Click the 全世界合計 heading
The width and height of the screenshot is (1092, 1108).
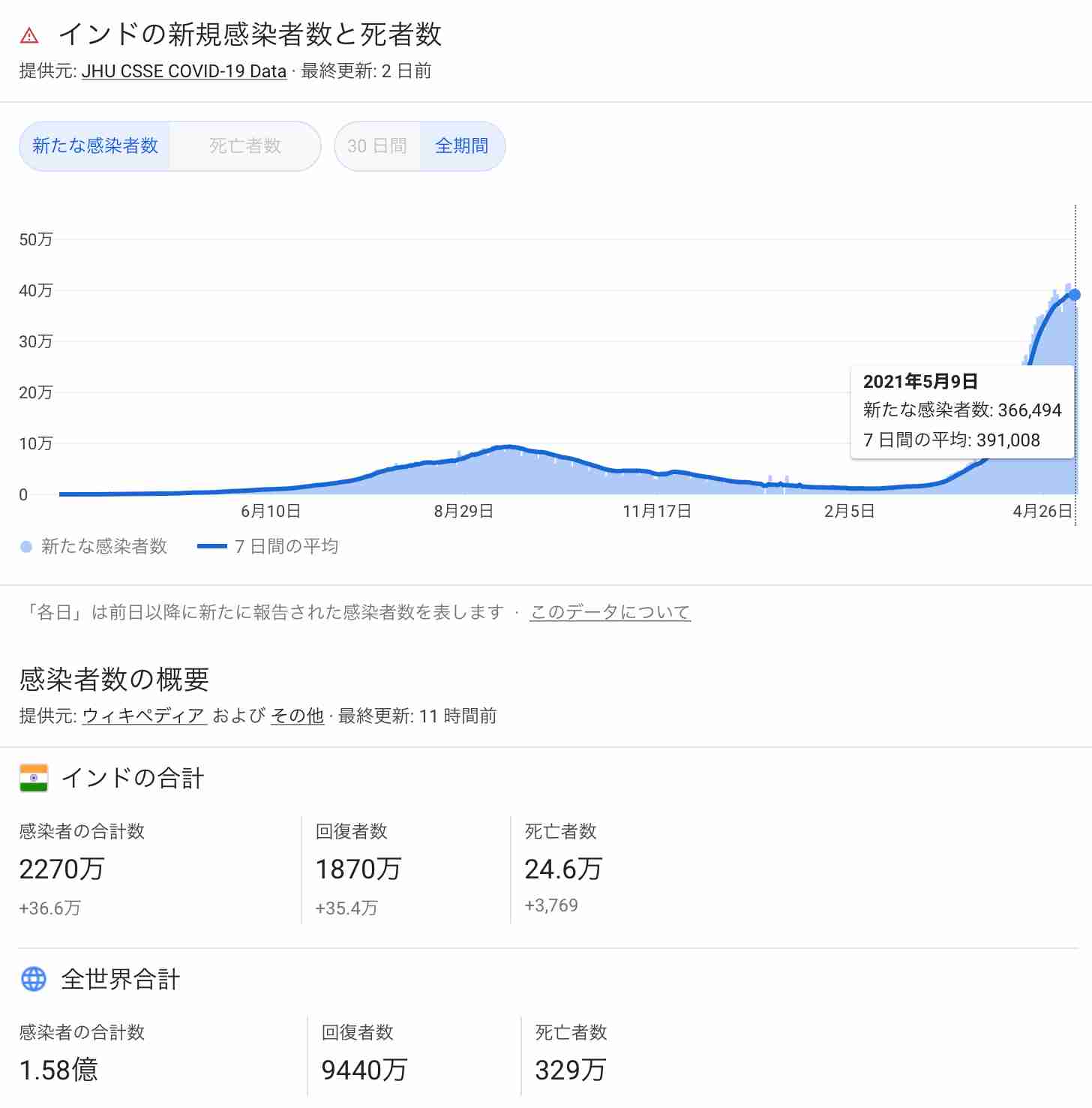pyautogui.click(x=121, y=979)
